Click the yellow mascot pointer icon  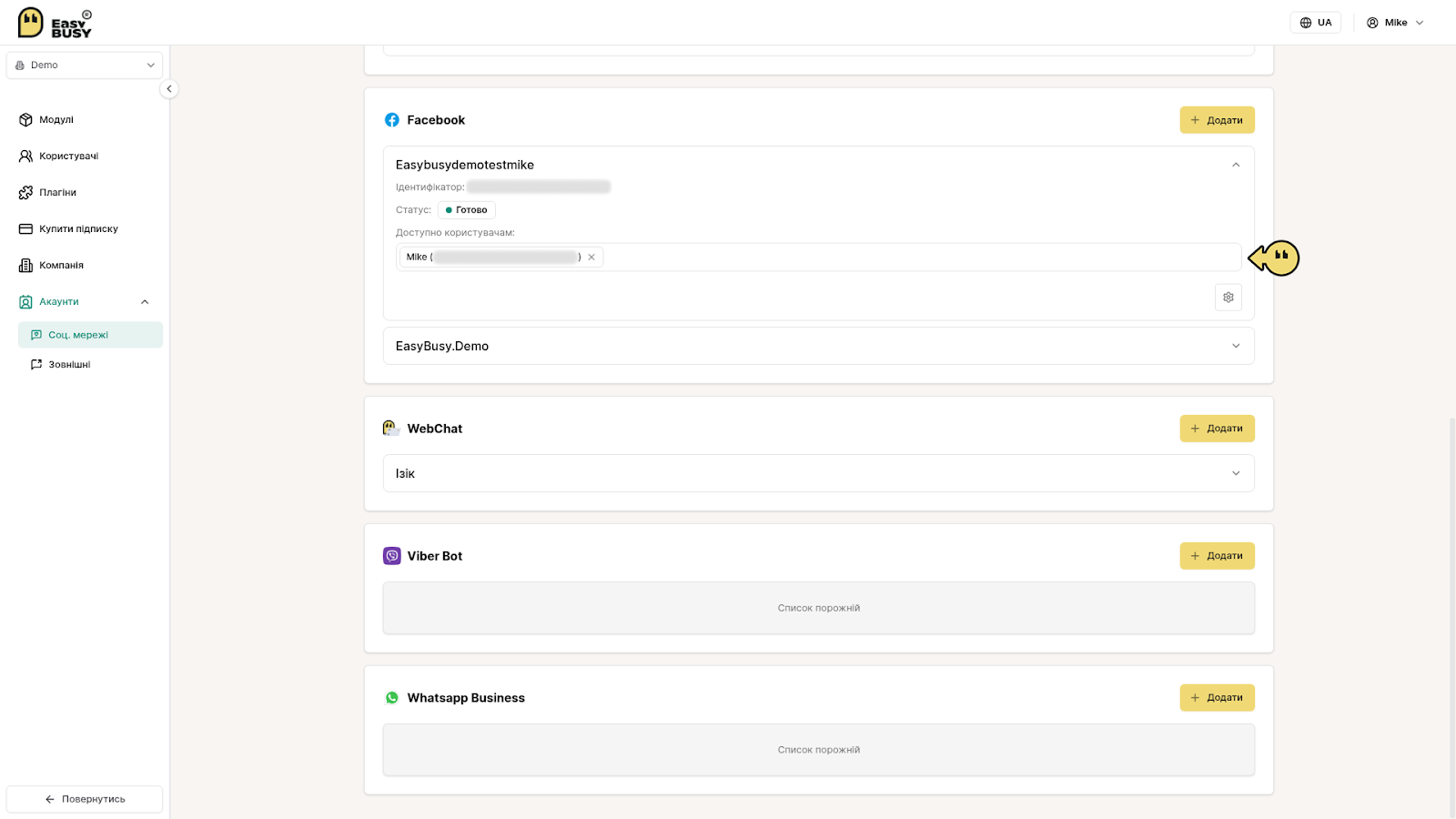1274,258
